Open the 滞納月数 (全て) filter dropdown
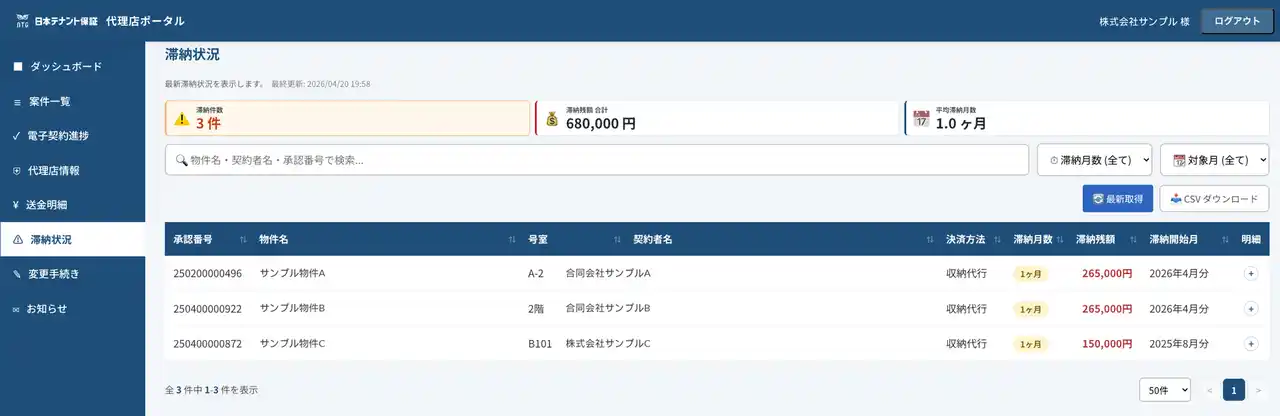 (x=1094, y=160)
